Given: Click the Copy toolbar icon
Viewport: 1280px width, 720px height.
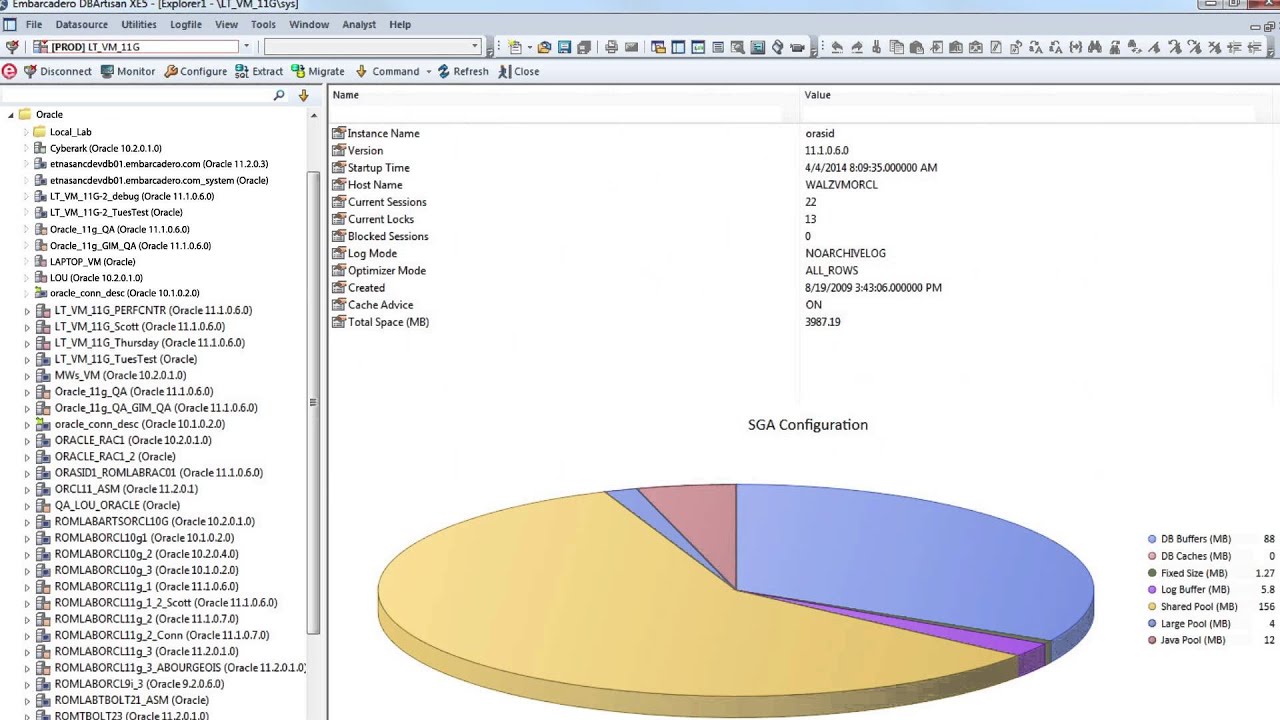Looking at the screenshot, I should point(896,47).
